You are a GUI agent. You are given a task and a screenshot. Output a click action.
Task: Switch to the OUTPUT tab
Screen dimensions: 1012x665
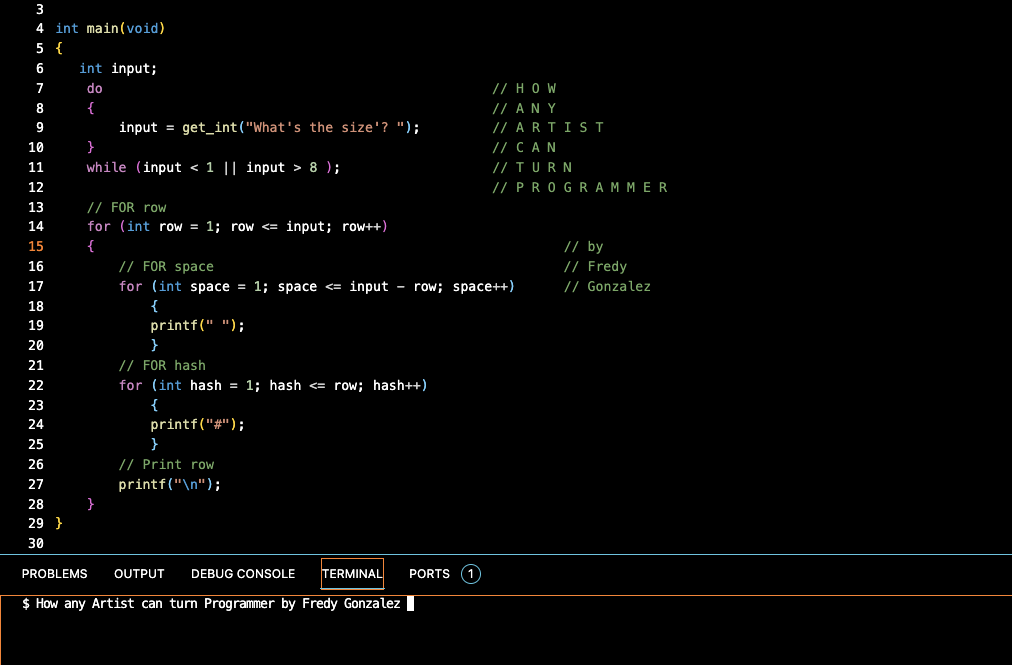138,574
